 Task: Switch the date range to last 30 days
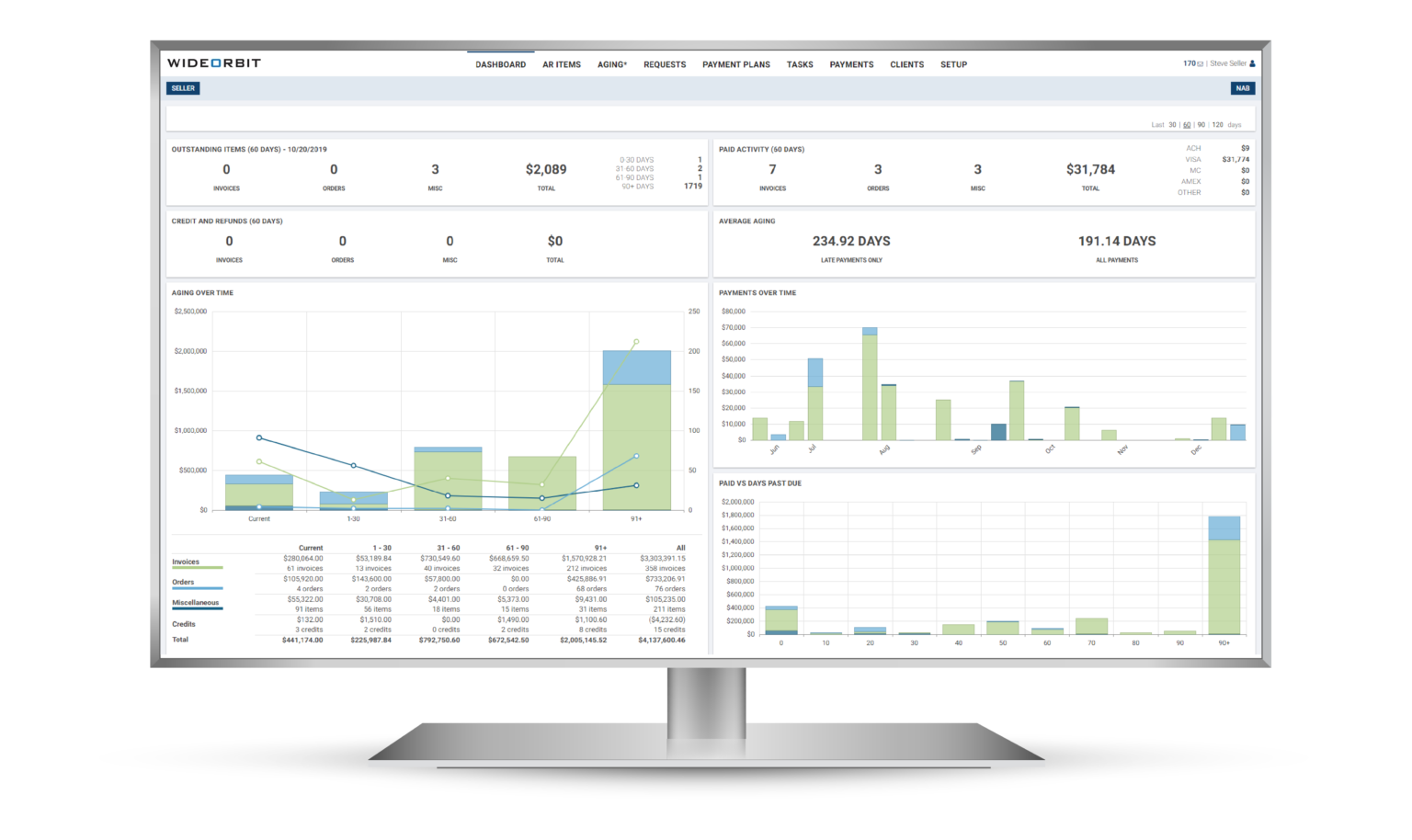pos(1173,124)
